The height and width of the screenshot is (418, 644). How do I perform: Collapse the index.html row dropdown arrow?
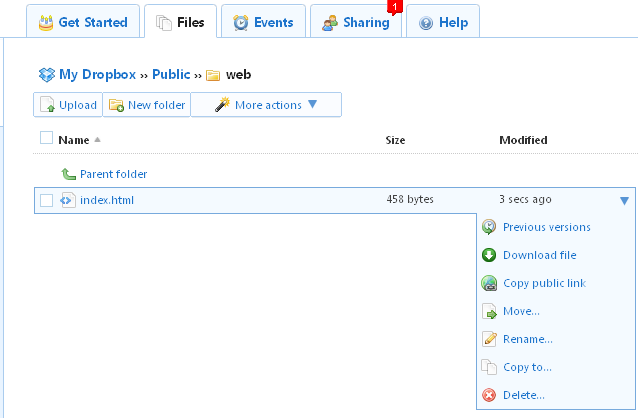(624, 200)
